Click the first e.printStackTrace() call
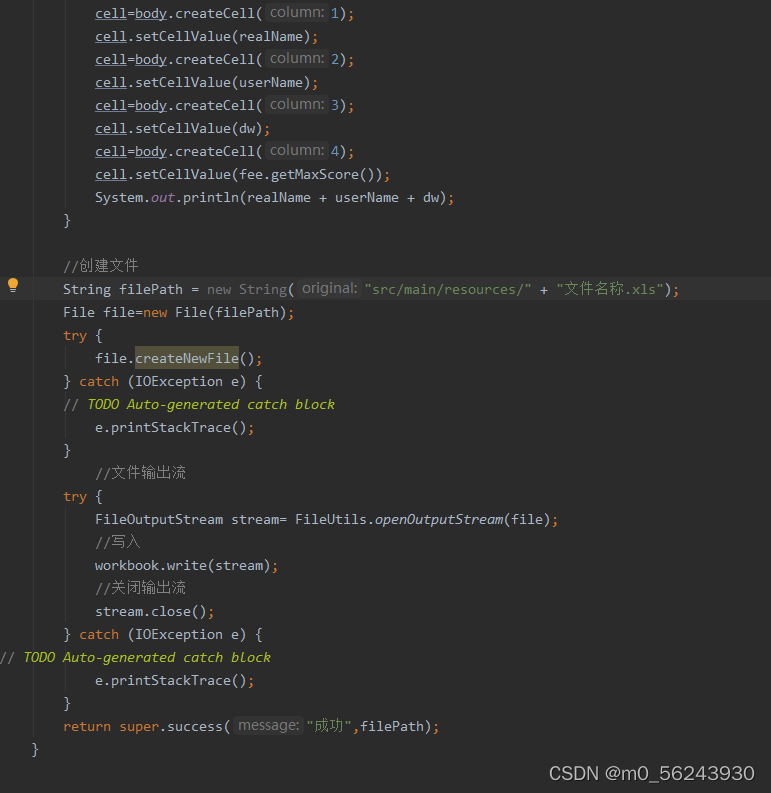The height and width of the screenshot is (793, 771). (x=175, y=427)
